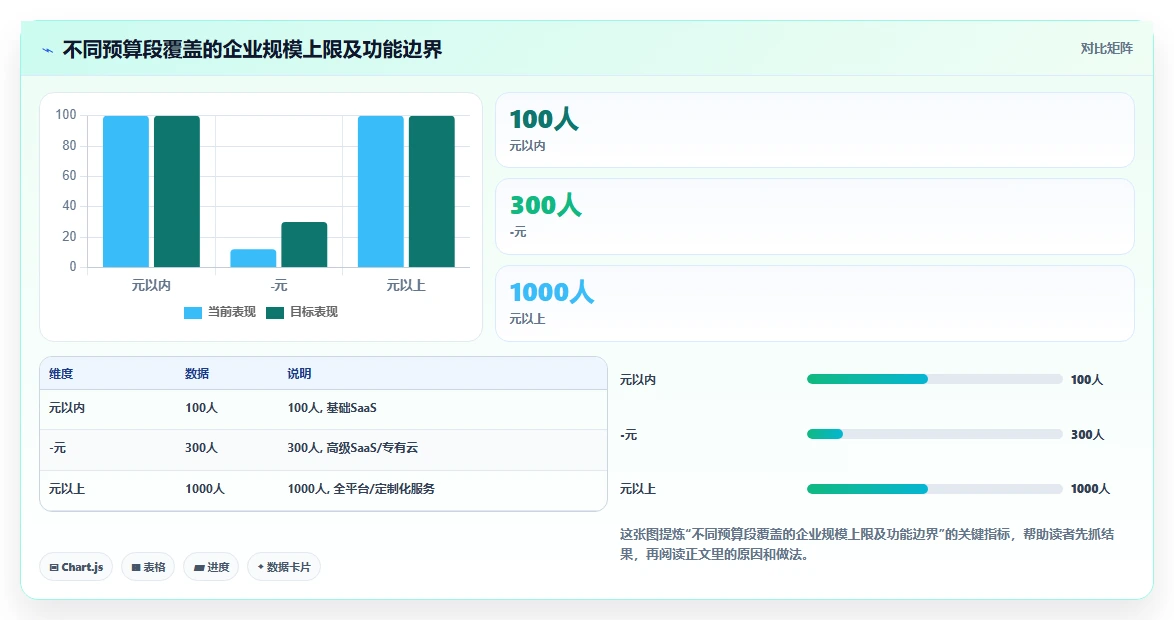Select table cell 300人, 高级SaaS/专有云
The height and width of the screenshot is (620, 1174).
pyautogui.click(x=353, y=448)
